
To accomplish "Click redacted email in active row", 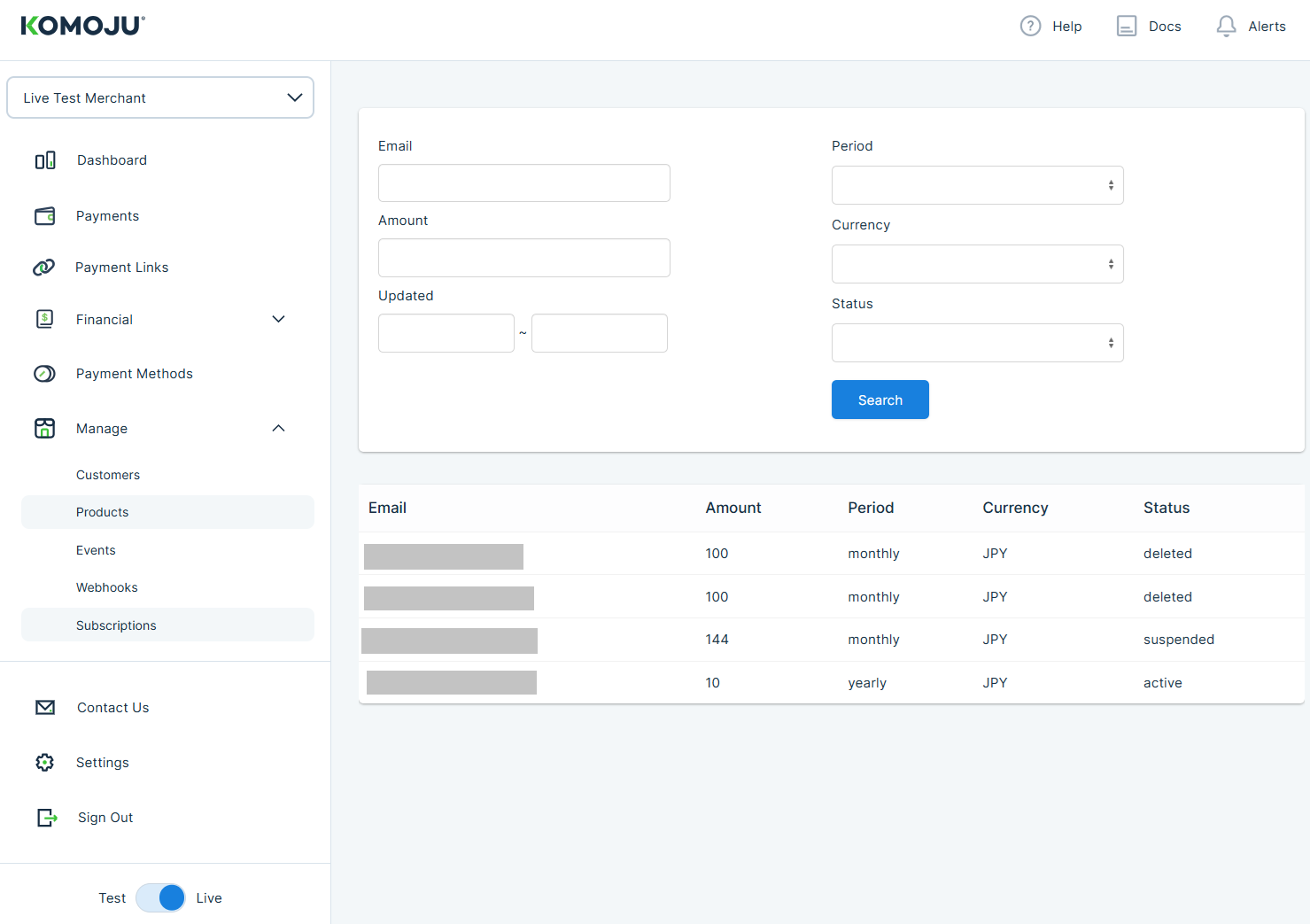I will tap(451, 682).
